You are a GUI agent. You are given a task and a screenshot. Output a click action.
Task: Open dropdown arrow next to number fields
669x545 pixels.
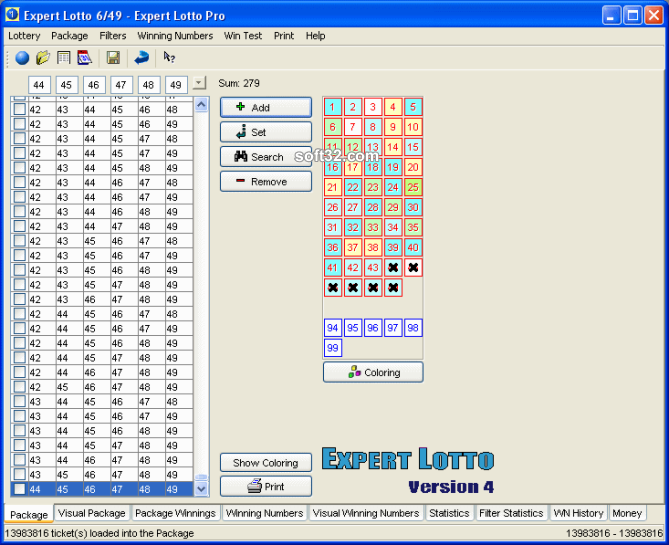tap(199, 82)
